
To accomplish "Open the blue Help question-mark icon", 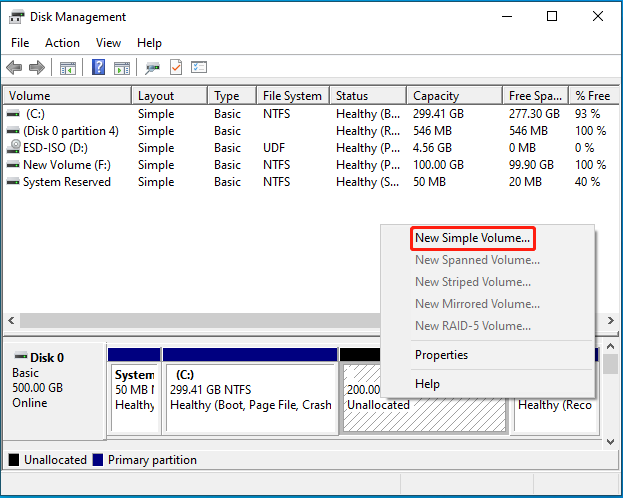I will (98, 67).
